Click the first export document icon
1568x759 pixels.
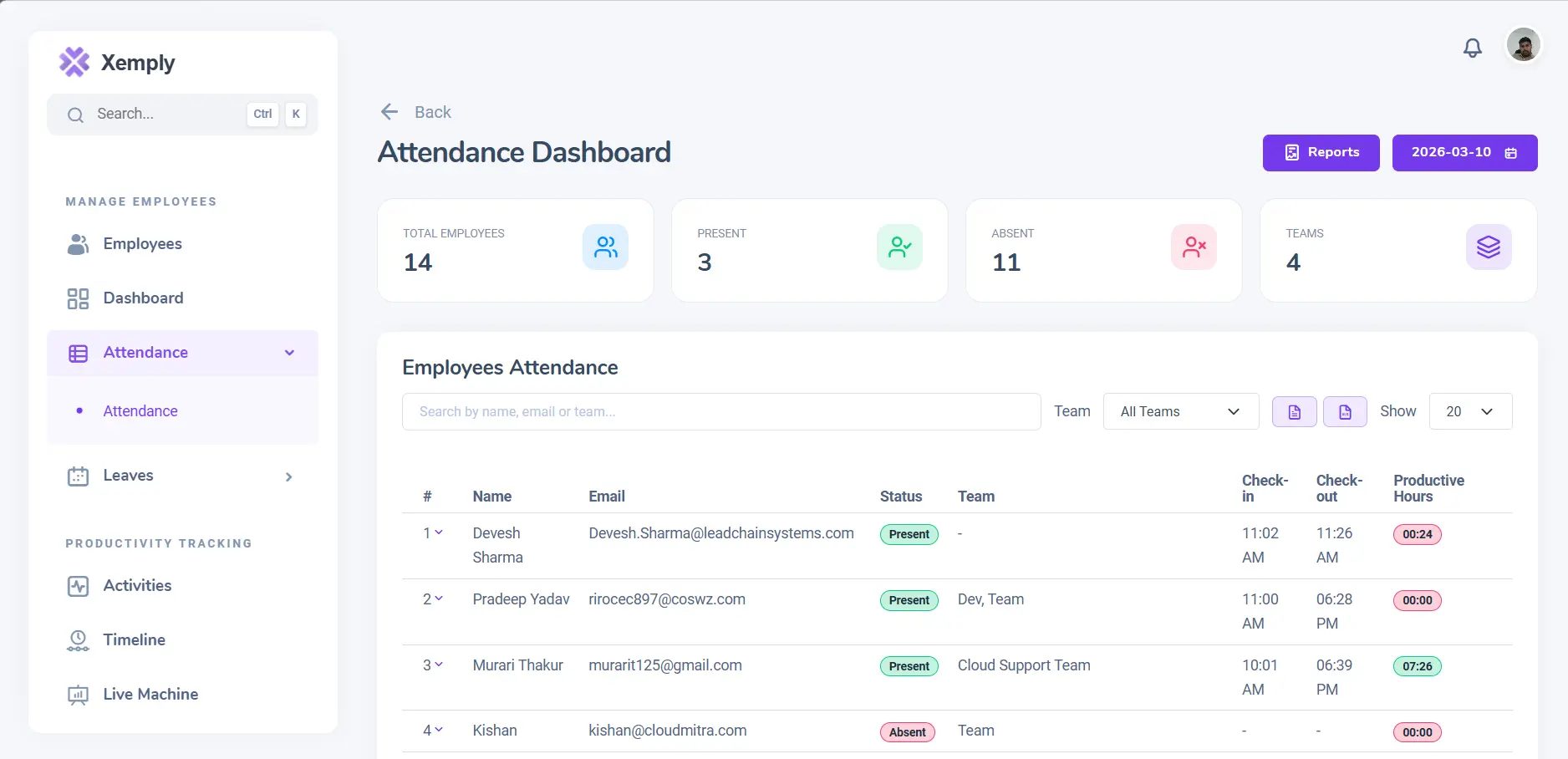[1294, 412]
